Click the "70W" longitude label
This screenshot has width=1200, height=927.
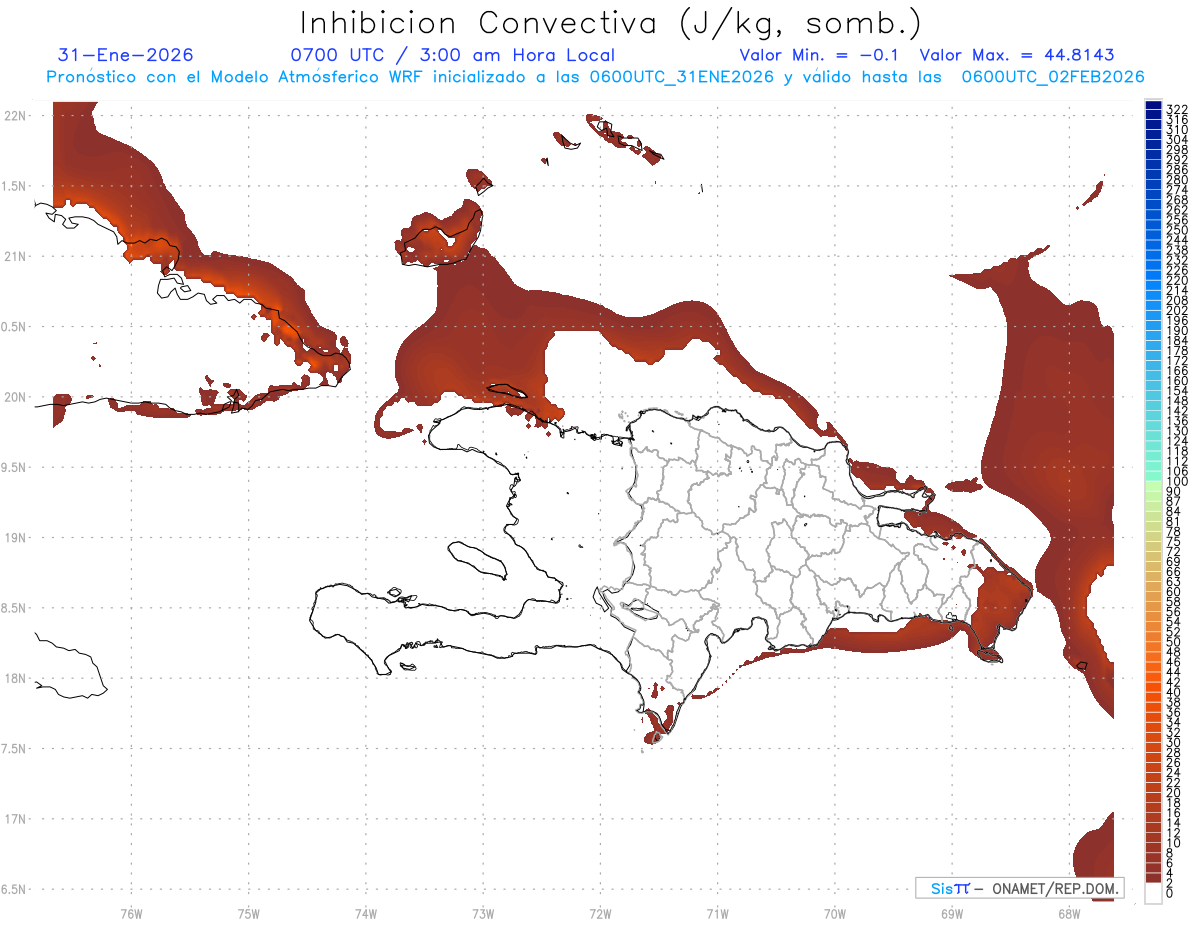click(x=834, y=913)
